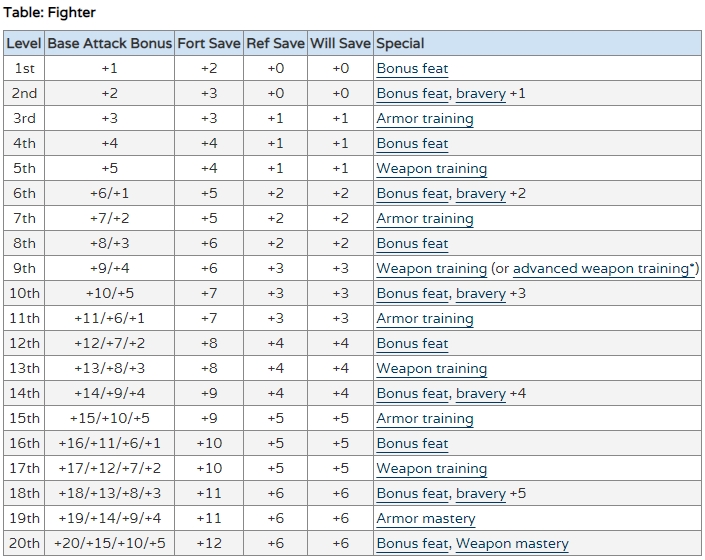The width and height of the screenshot is (705, 560).
Task: Open Armor mastery link
Action: 425,519
